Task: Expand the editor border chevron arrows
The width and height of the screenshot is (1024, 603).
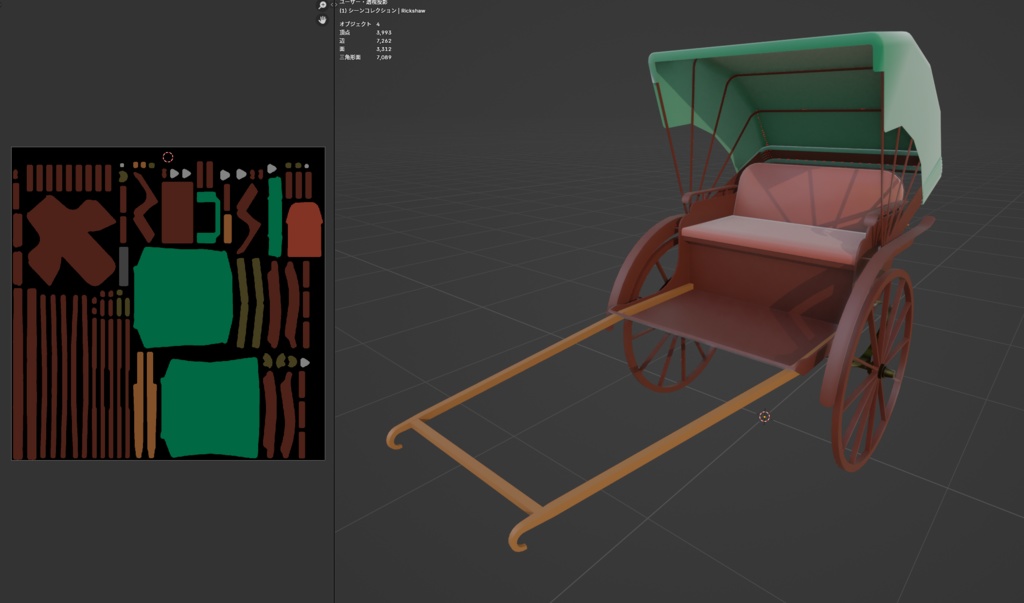Action: point(334,5)
